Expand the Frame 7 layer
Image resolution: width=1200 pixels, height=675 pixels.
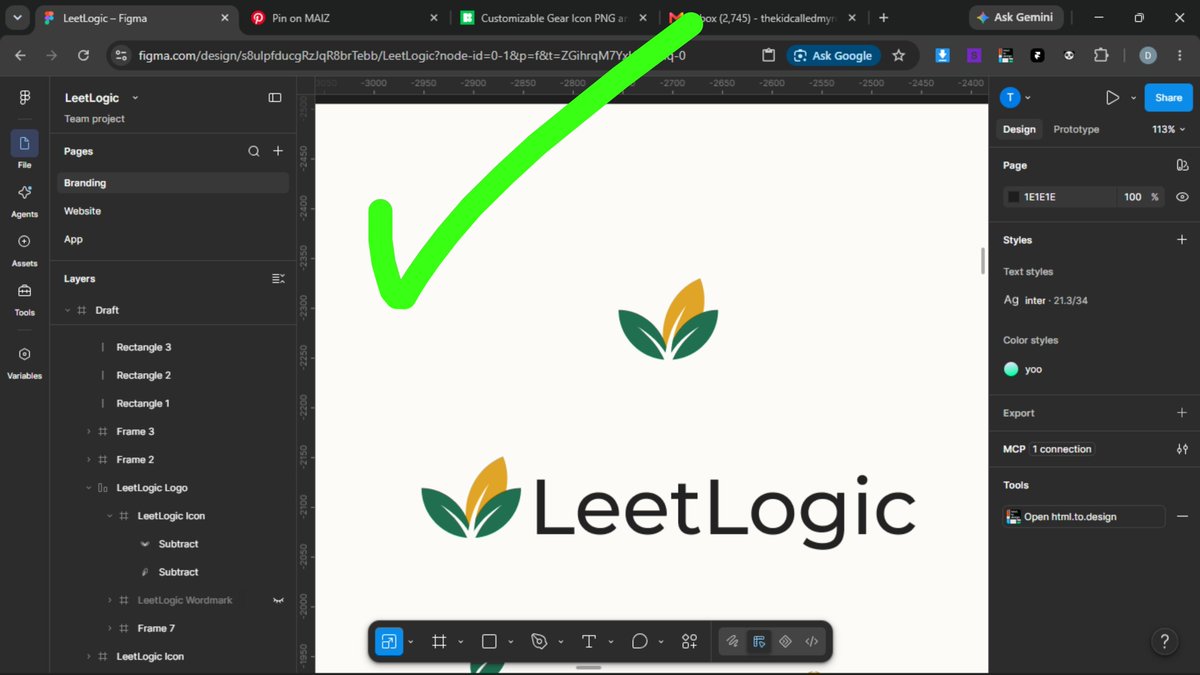[110, 628]
